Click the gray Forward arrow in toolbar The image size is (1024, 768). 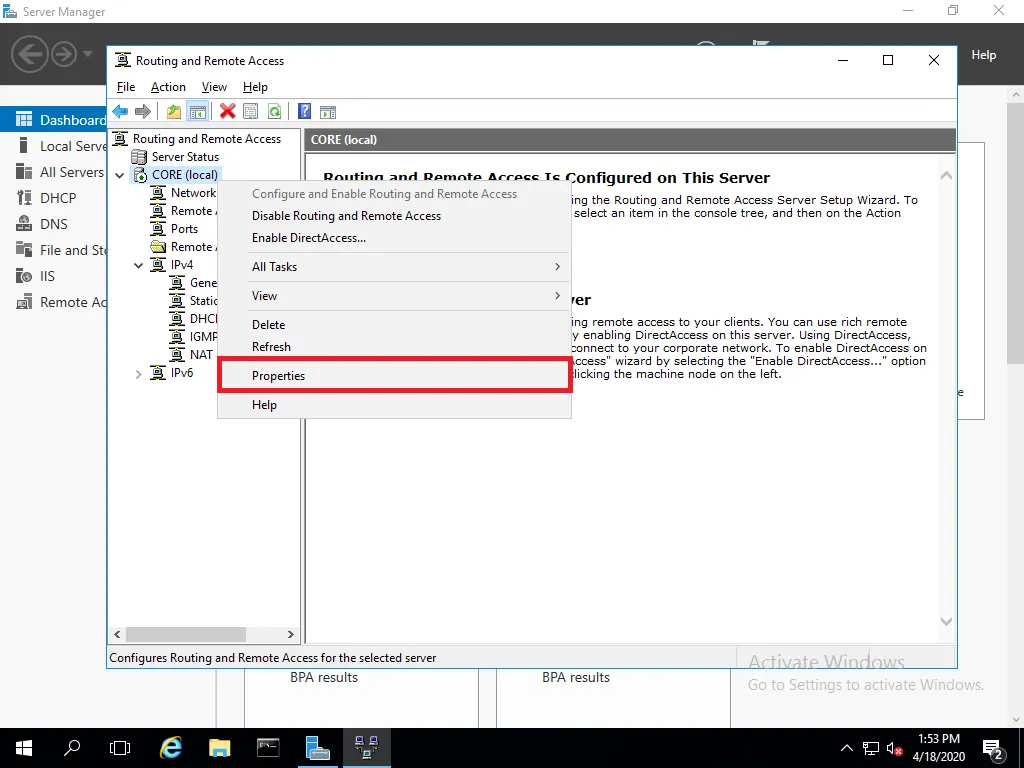coord(142,112)
